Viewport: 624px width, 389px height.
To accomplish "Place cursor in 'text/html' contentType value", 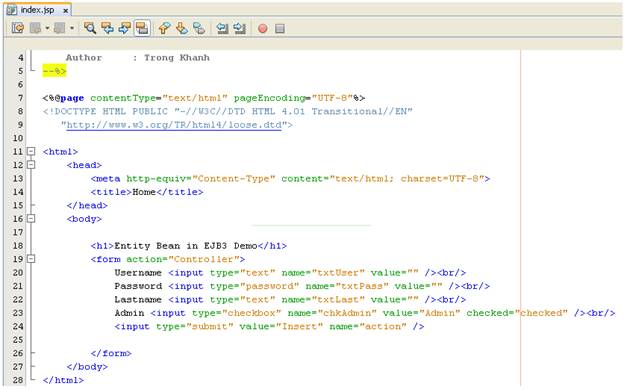I will pyautogui.click(x=195, y=98).
